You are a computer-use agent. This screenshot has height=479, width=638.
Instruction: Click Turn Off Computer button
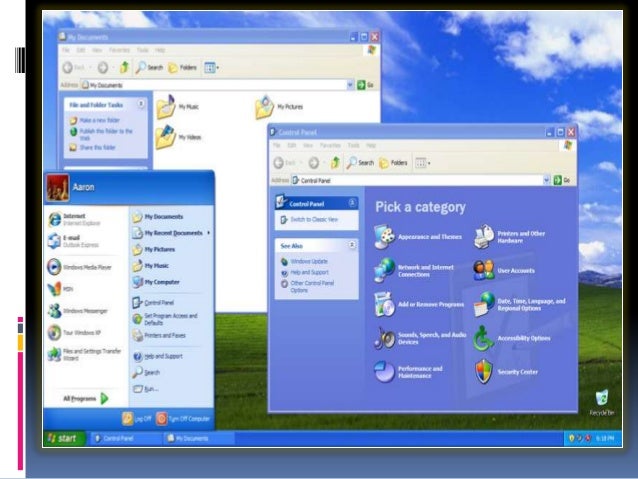[183, 418]
